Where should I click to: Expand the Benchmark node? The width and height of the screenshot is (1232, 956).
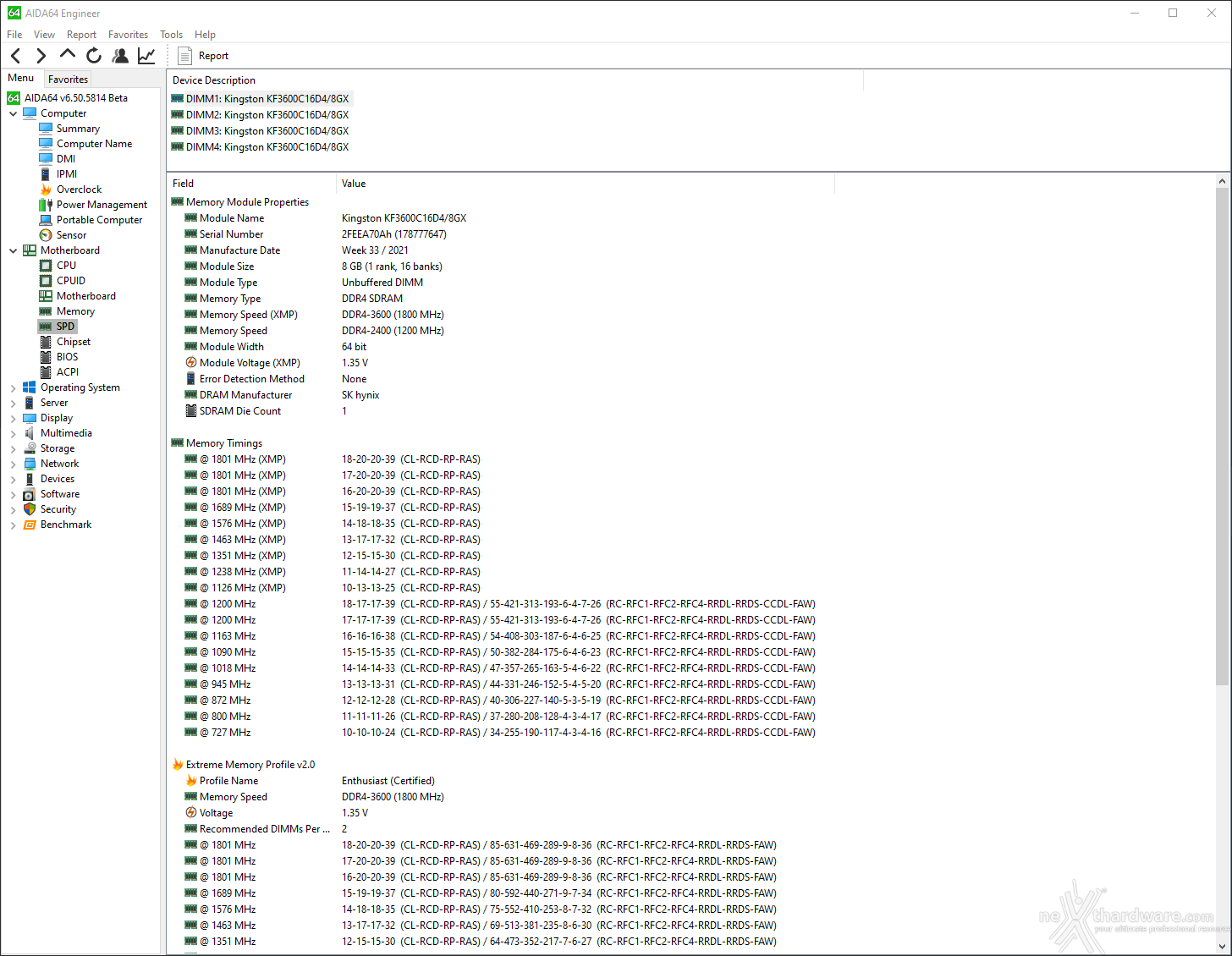coord(14,525)
